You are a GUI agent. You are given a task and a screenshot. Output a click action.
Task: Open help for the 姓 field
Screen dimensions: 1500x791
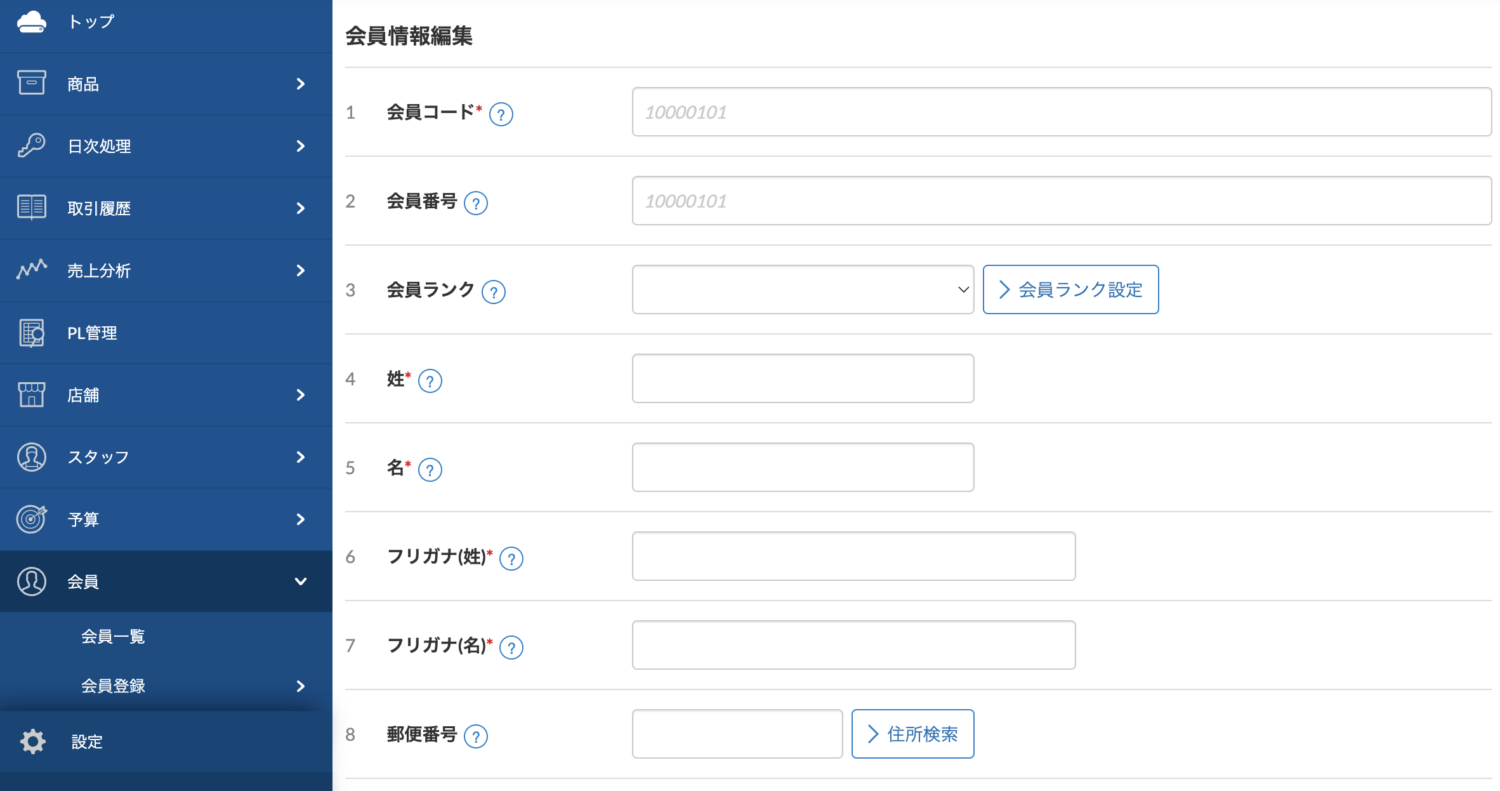coord(430,380)
